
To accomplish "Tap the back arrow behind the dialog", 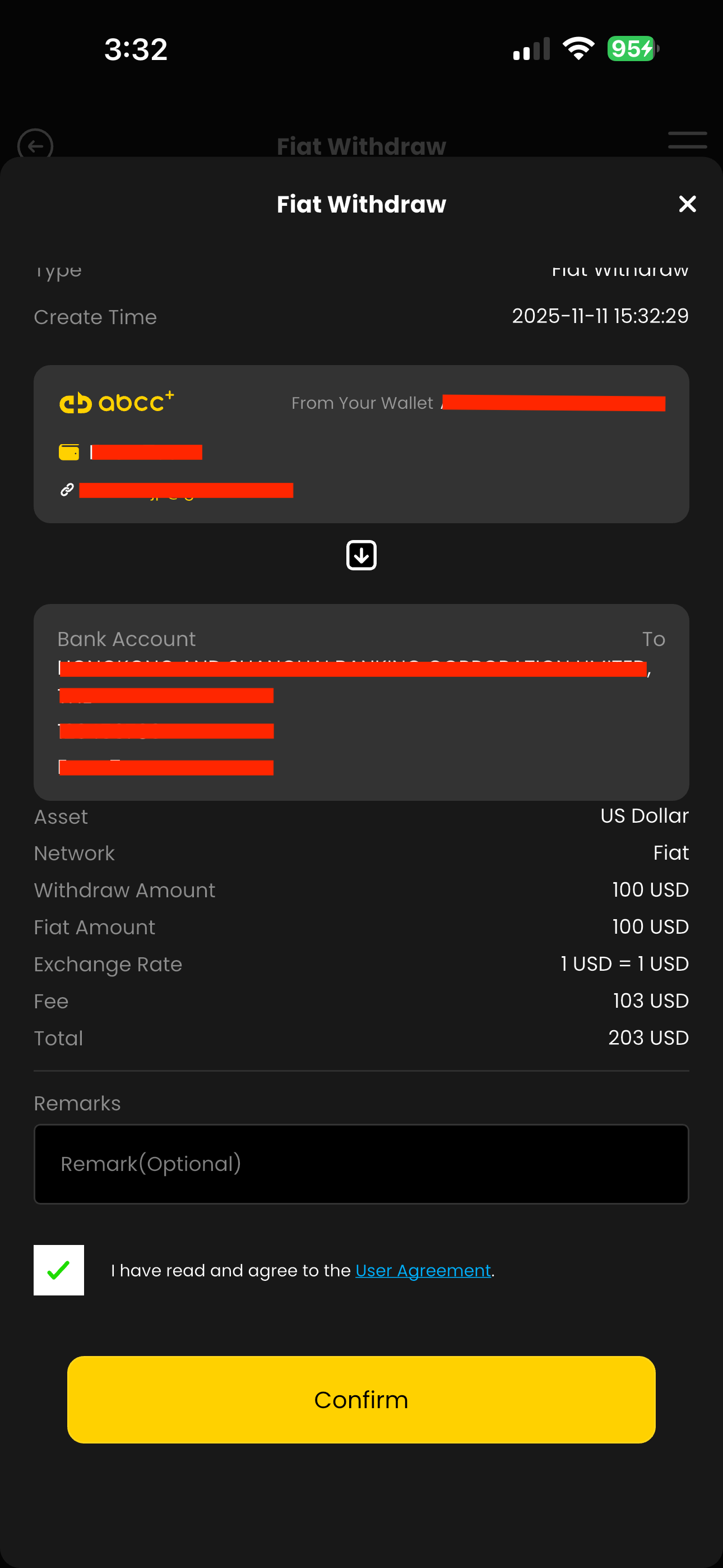I will 35,146.
